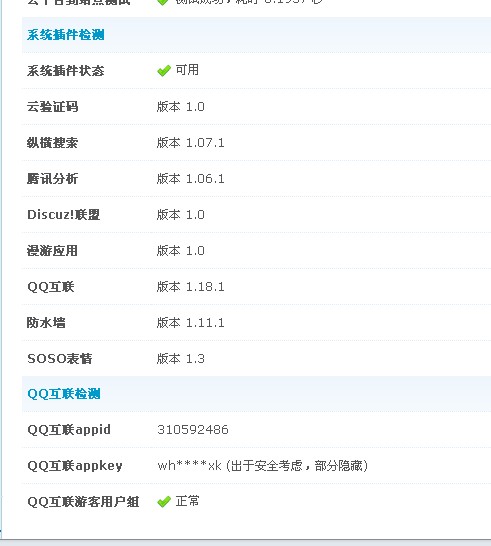Screen dimensions: 491x546
Task: Click the 纵横搜索 plugin label
Action: (x=52, y=143)
